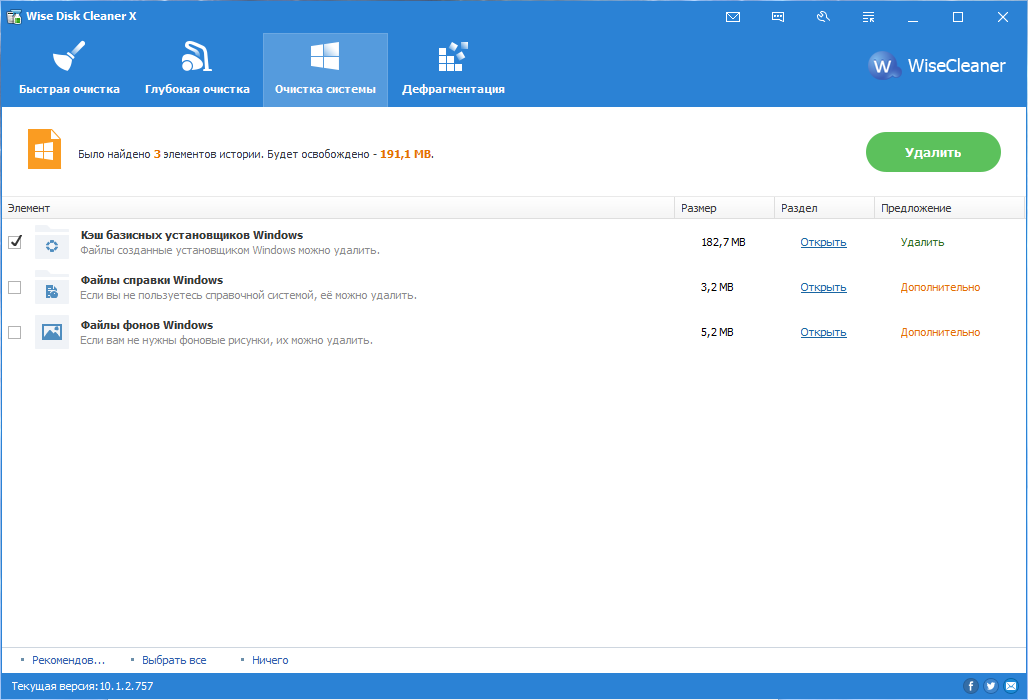The height and width of the screenshot is (700, 1028).
Task: Sort by the Элемент column header
Action: tap(338, 208)
